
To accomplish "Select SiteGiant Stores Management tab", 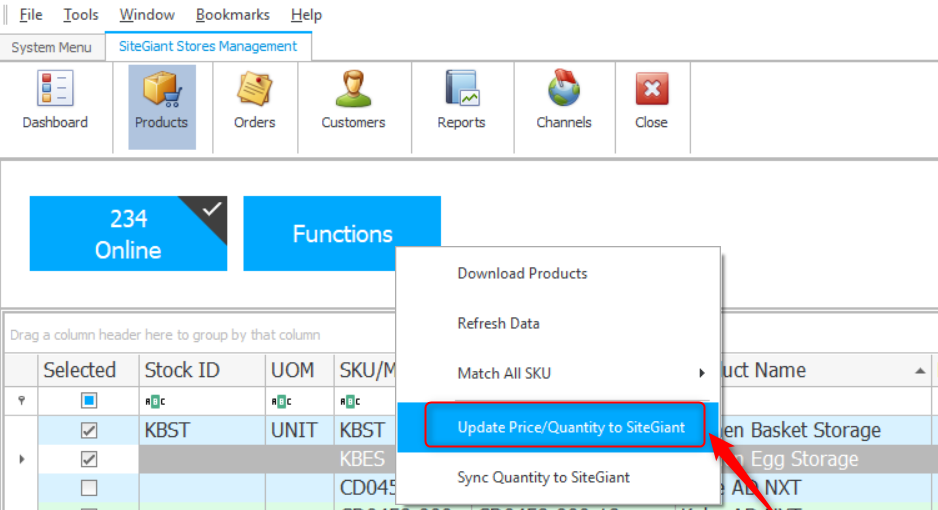I will click(208, 46).
